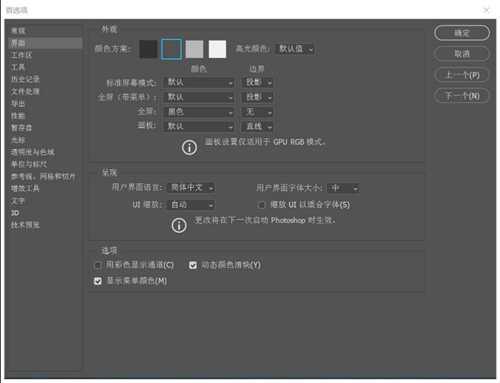The width and height of the screenshot is (500, 383).
Task: Select the white color scheme swatch
Action: coord(217,49)
